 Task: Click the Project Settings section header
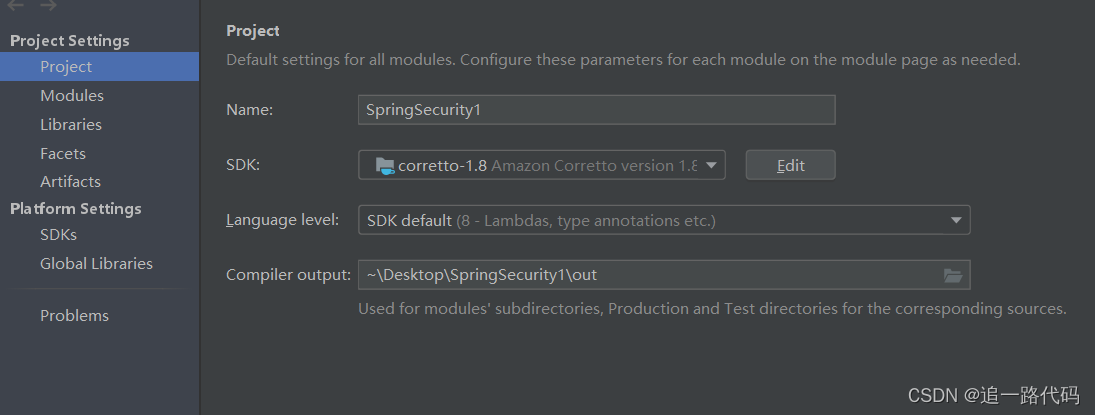coord(70,41)
